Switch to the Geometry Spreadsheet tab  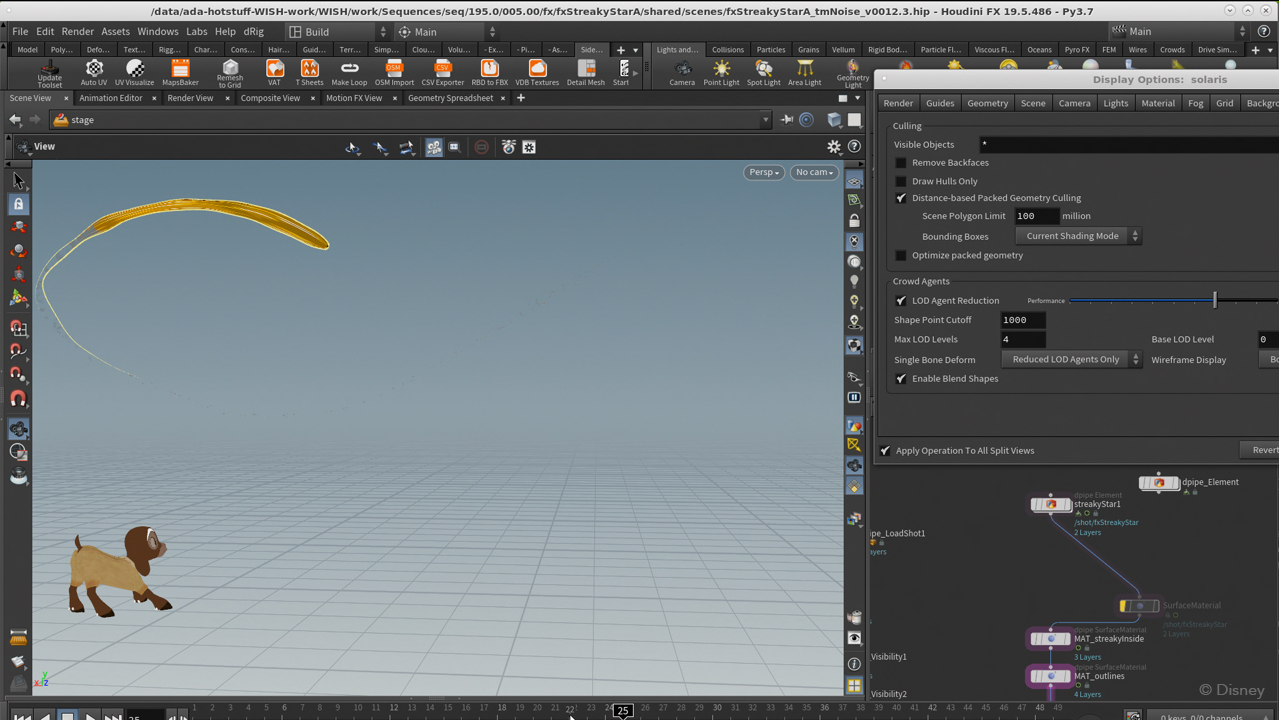point(450,98)
